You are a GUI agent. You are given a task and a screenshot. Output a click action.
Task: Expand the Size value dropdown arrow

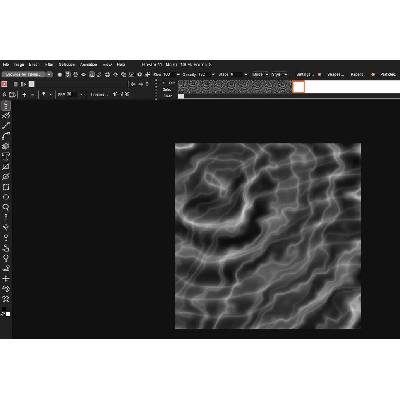coord(178,75)
